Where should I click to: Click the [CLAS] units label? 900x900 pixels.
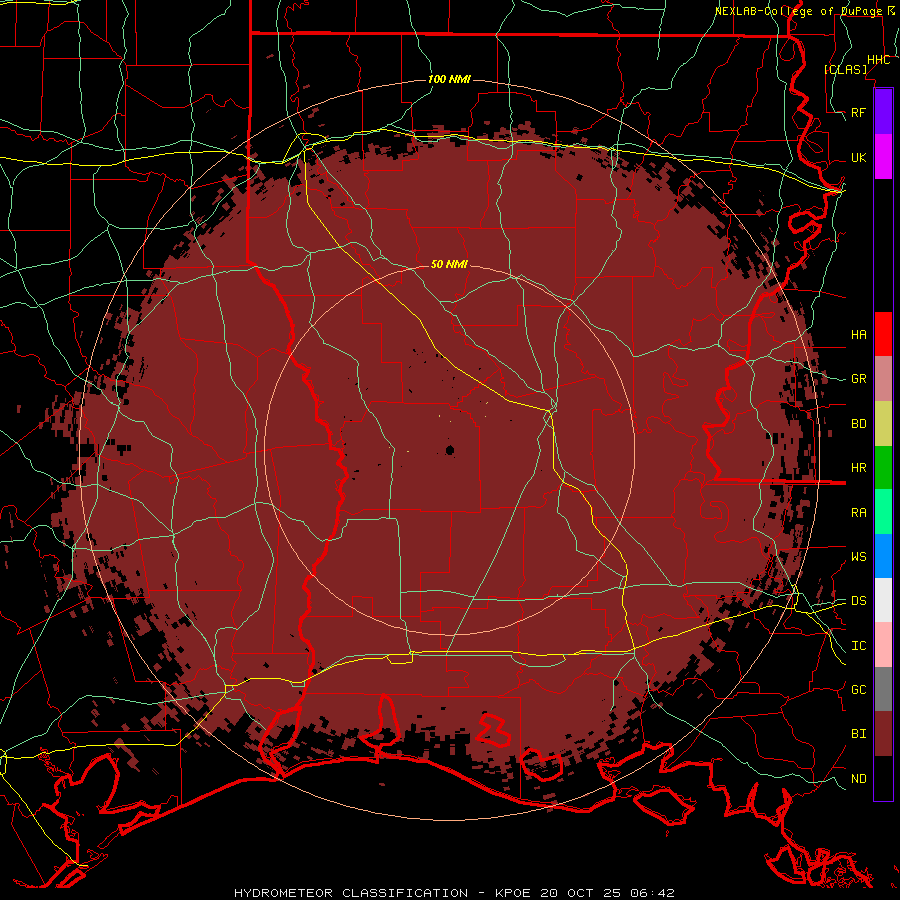point(845,69)
